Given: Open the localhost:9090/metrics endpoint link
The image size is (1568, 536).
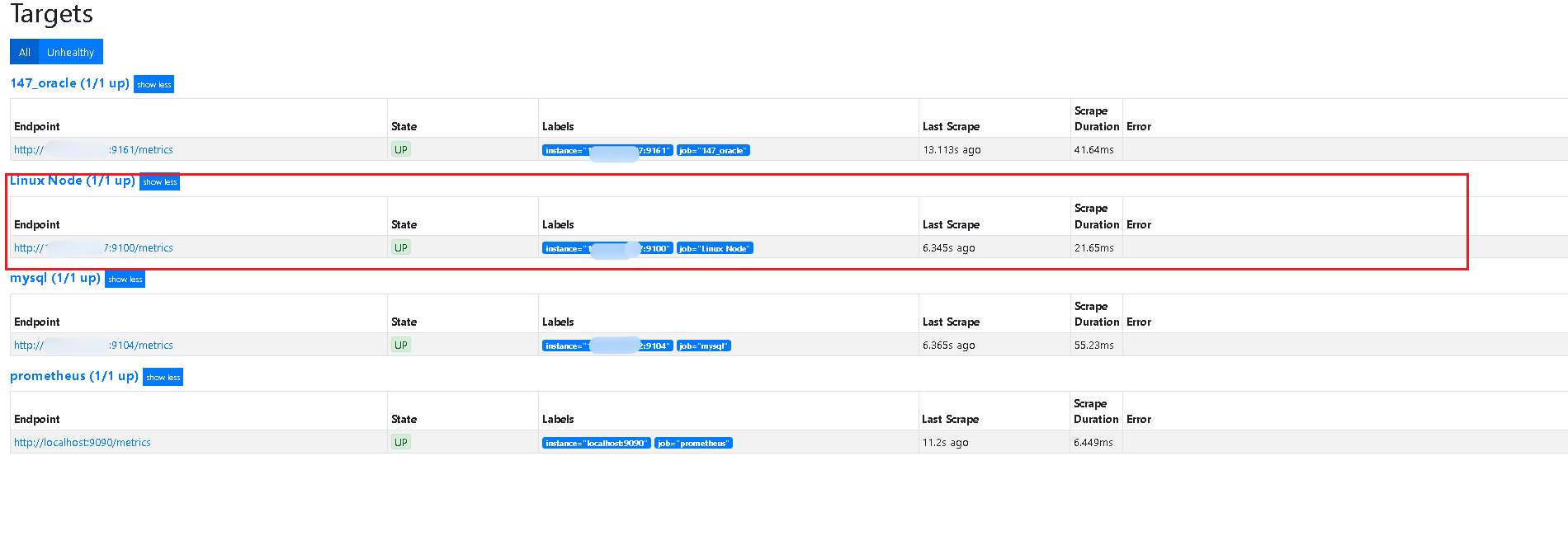Looking at the screenshot, I should pyautogui.click(x=83, y=443).
